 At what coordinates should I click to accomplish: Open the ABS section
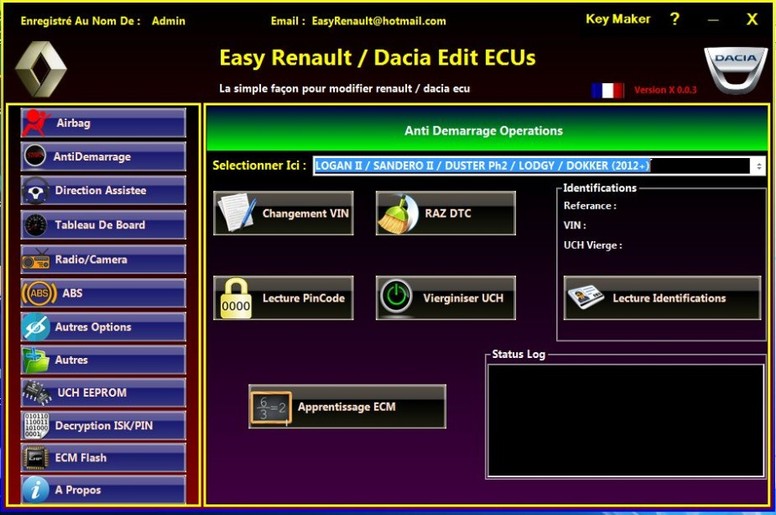(103, 293)
